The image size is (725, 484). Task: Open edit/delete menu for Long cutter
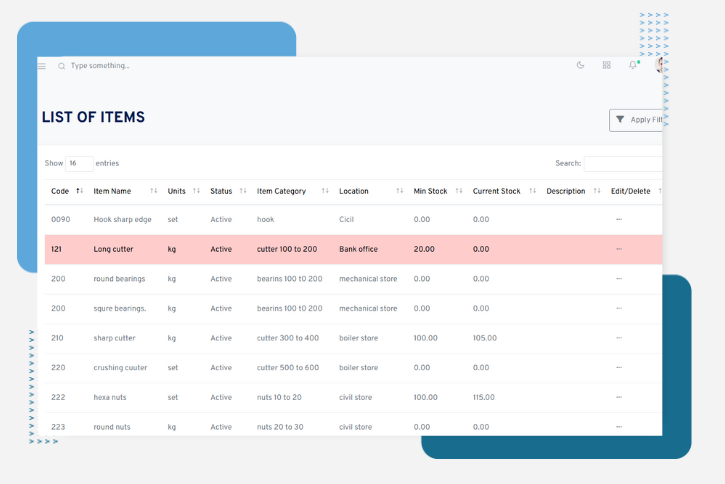pos(618,249)
